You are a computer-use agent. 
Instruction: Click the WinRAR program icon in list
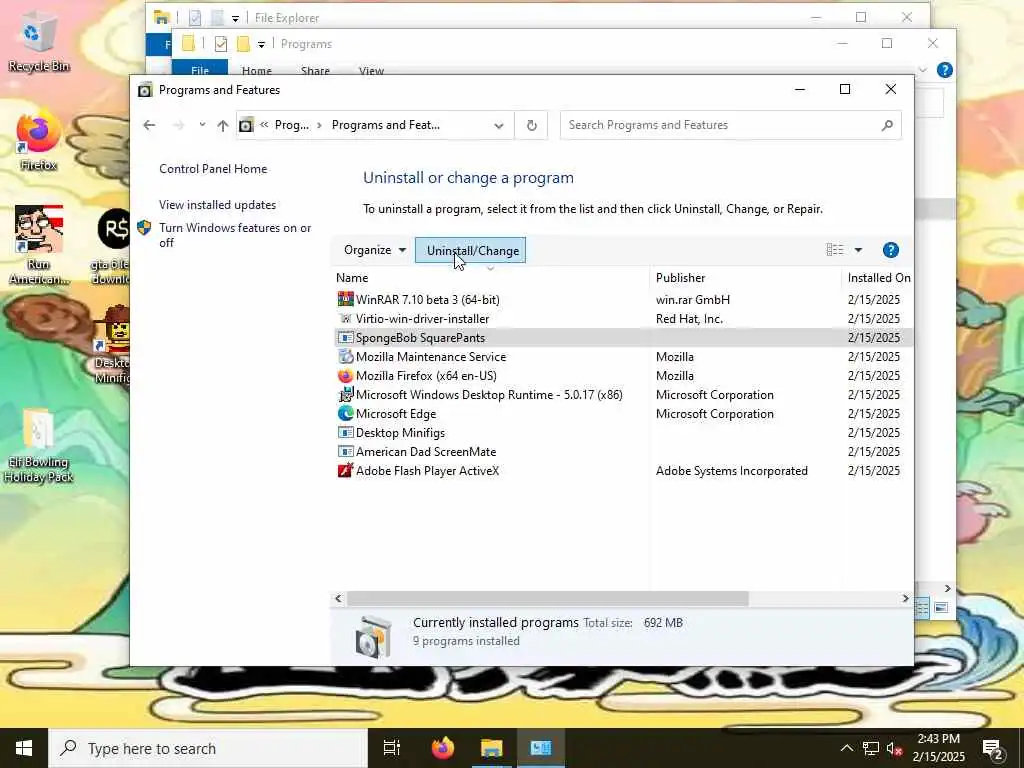(345, 300)
